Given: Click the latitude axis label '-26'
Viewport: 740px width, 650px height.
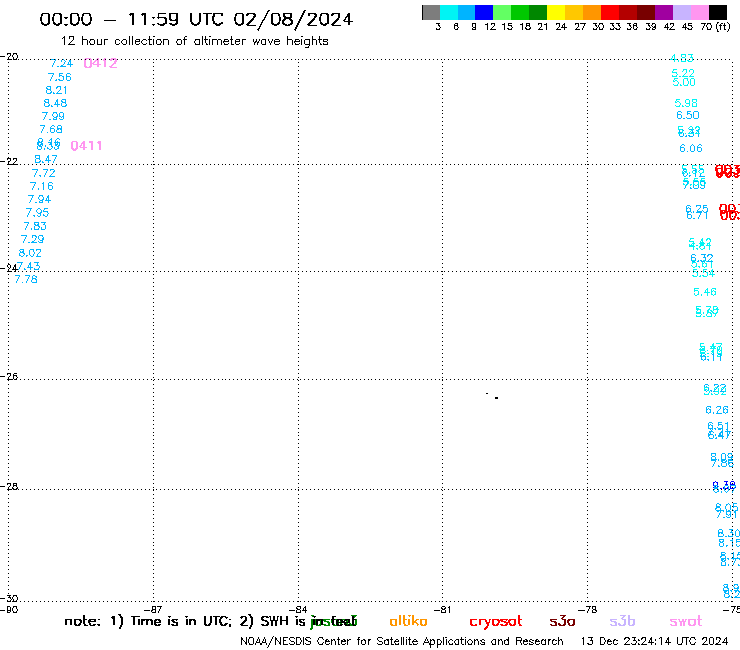Looking at the screenshot, I should [x=9, y=377].
